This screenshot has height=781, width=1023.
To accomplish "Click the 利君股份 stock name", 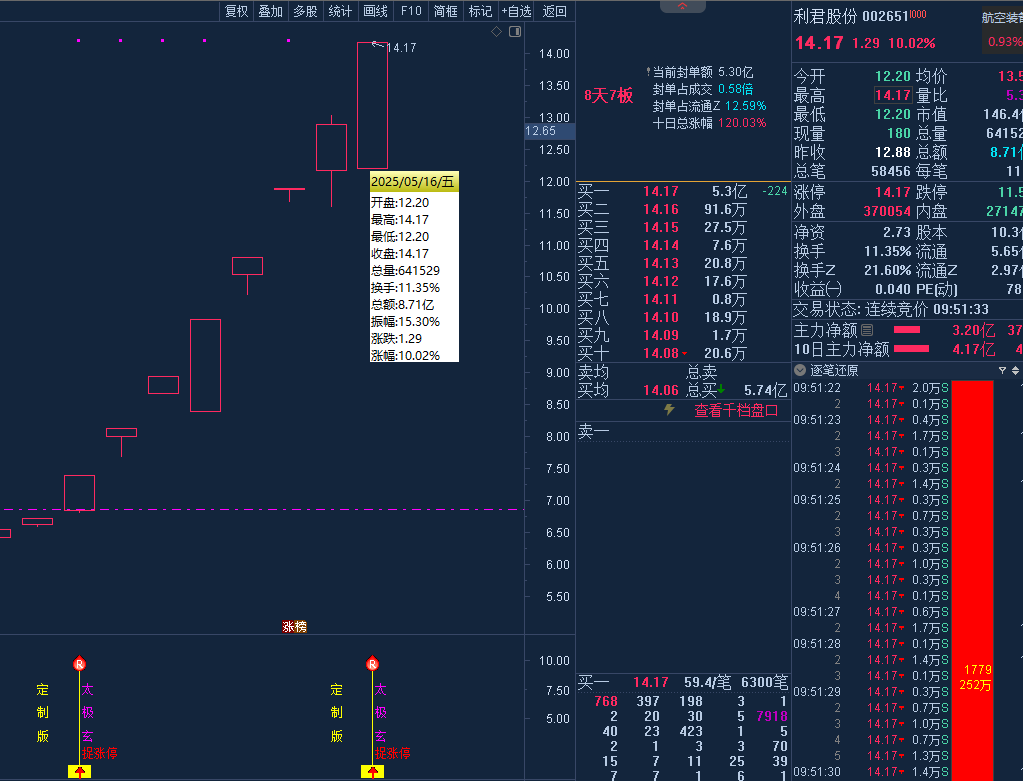I will [x=825, y=16].
